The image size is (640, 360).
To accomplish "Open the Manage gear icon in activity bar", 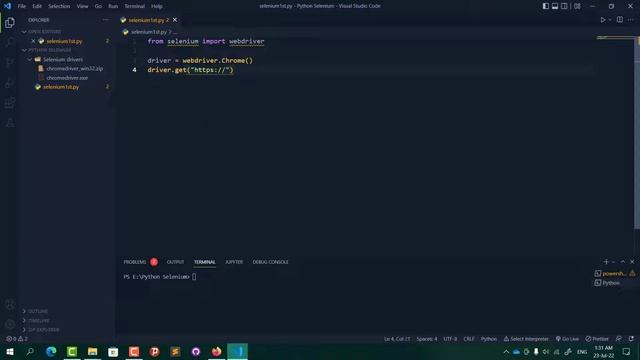I will [x=9, y=324].
